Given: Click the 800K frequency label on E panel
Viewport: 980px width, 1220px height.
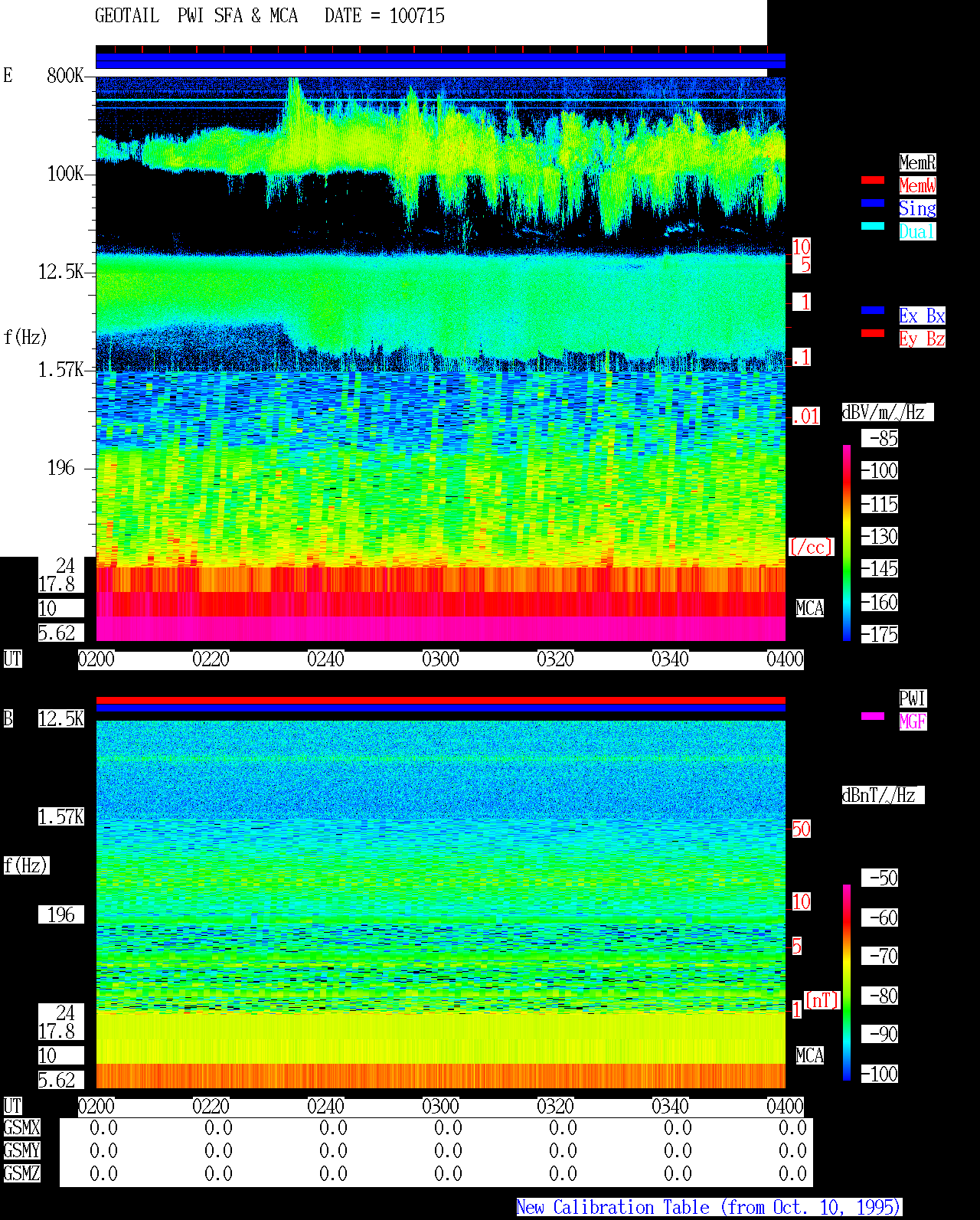Looking at the screenshot, I should 65,76.
